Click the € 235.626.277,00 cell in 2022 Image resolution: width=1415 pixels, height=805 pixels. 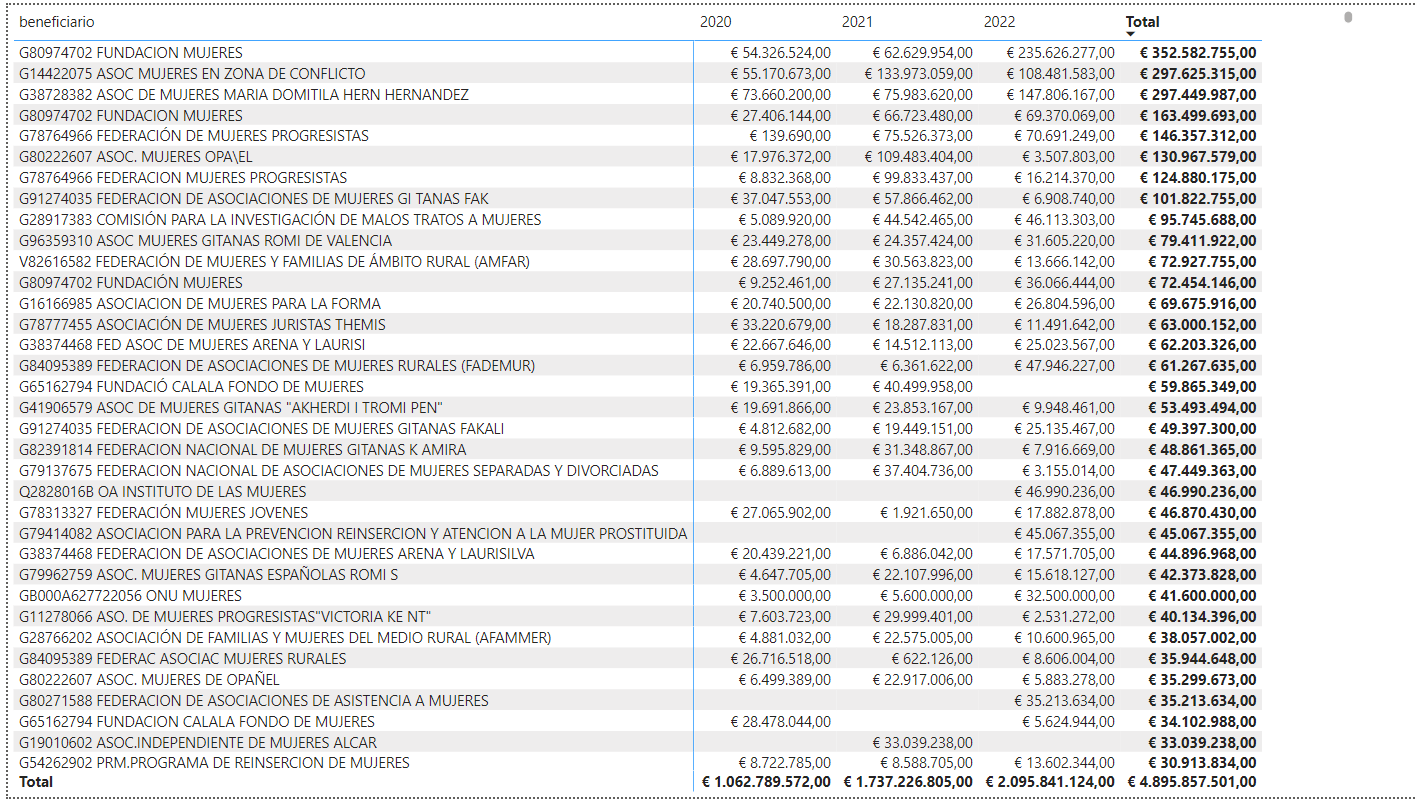[1061, 52]
